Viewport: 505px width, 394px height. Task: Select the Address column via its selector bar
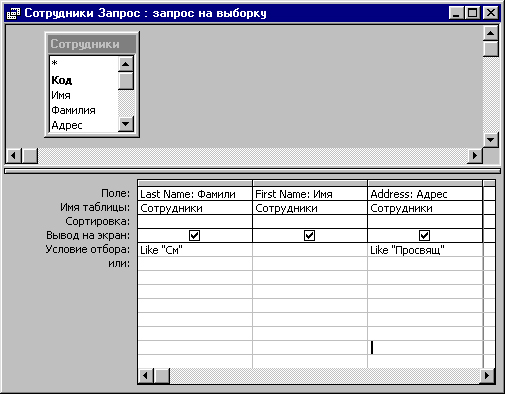click(425, 183)
